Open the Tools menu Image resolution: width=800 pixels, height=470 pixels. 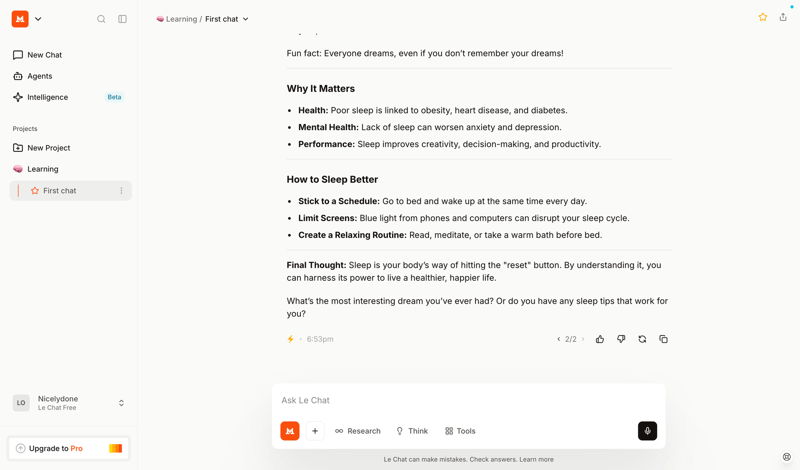(x=460, y=431)
